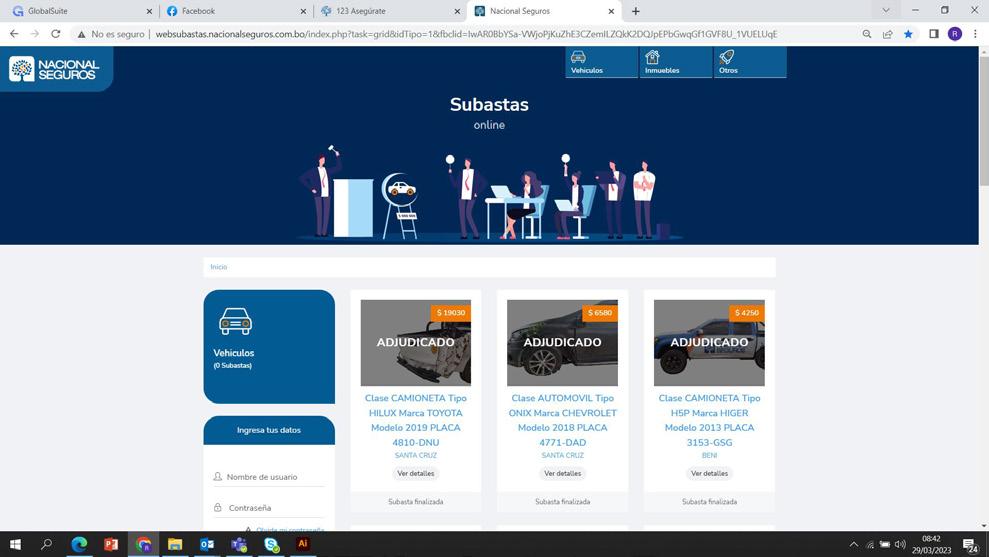Open the Chrome three-dot menu
This screenshot has width=989, height=557.
(975, 34)
